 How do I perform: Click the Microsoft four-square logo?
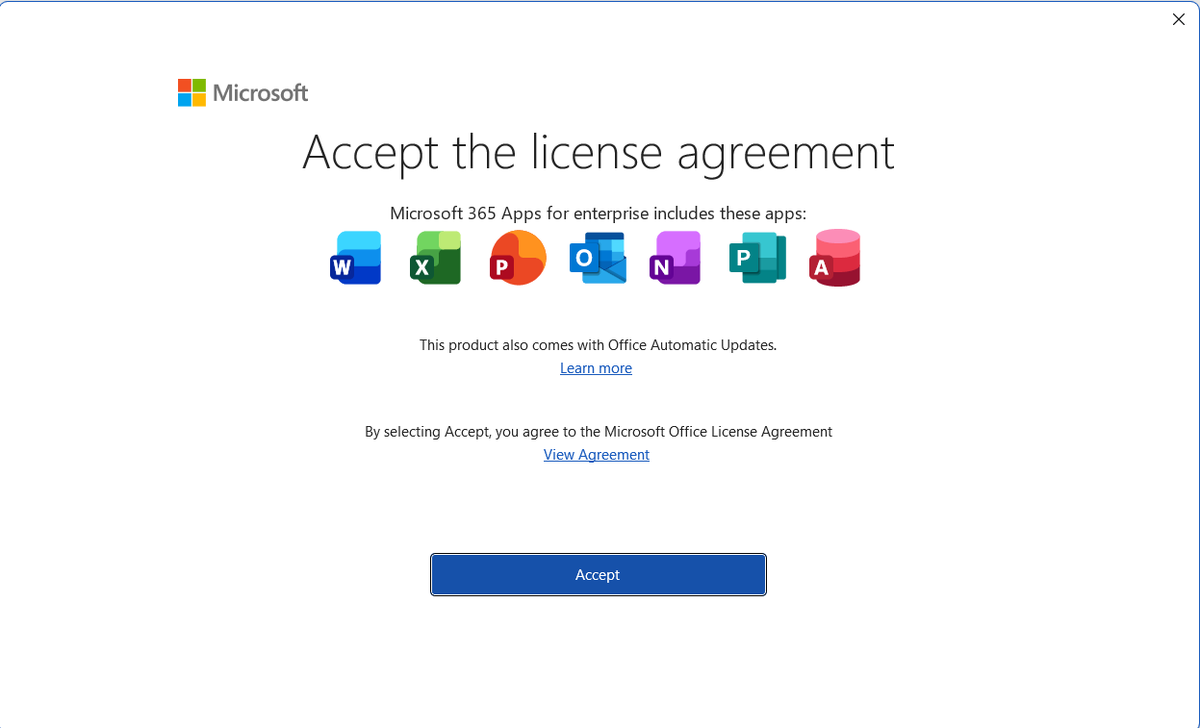click(x=191, y=93)
